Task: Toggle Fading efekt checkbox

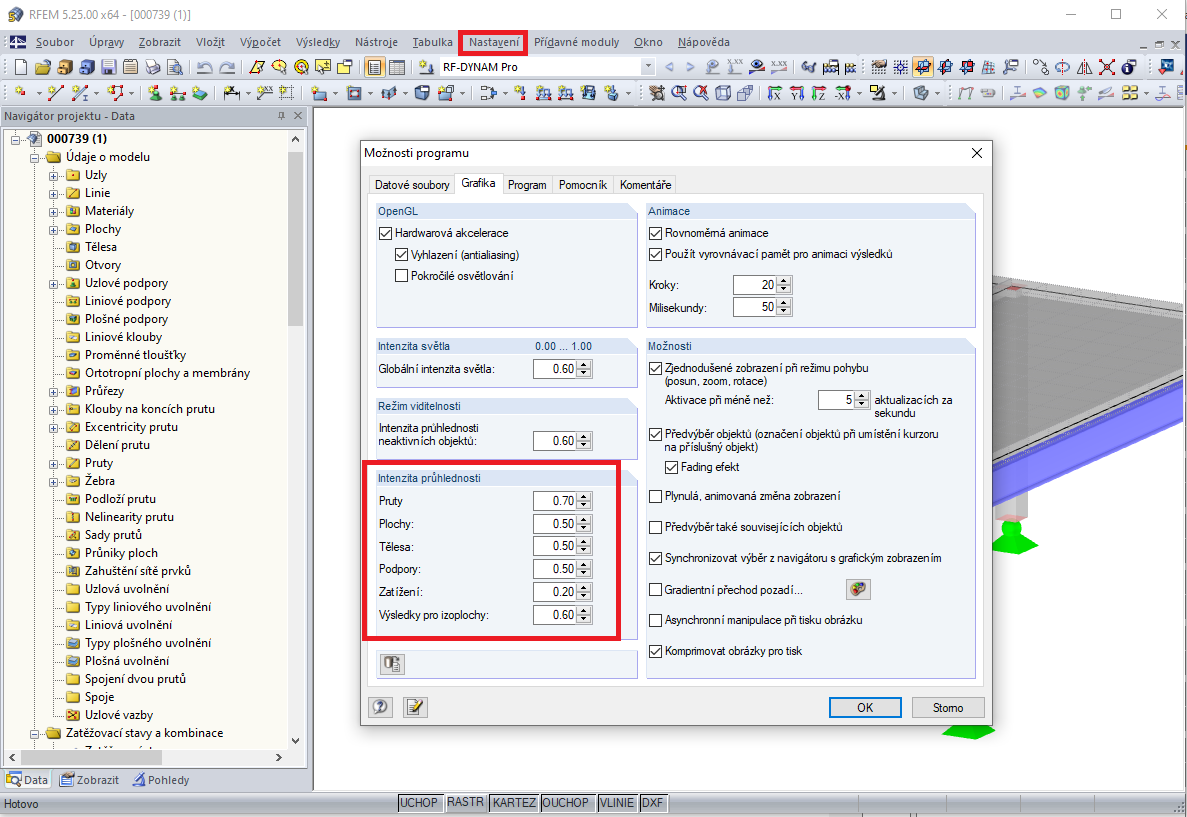Action: tap(671, 467)
